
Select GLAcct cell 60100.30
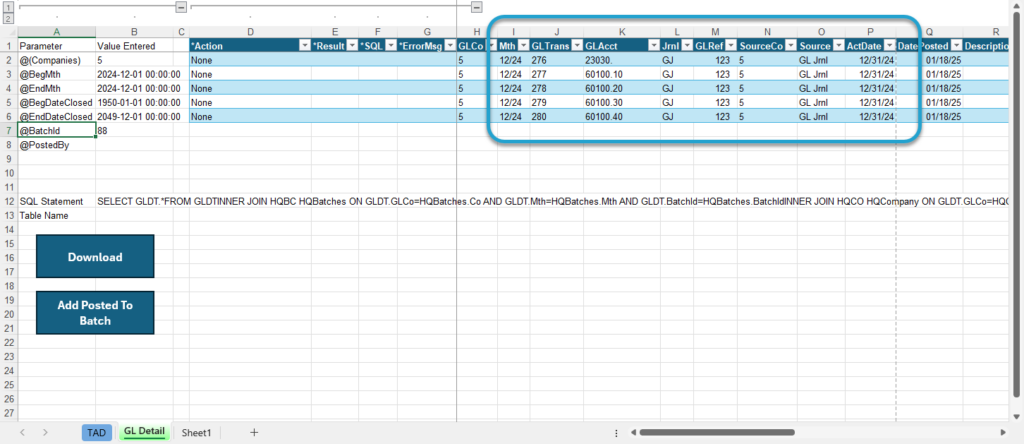click(622, 103)
